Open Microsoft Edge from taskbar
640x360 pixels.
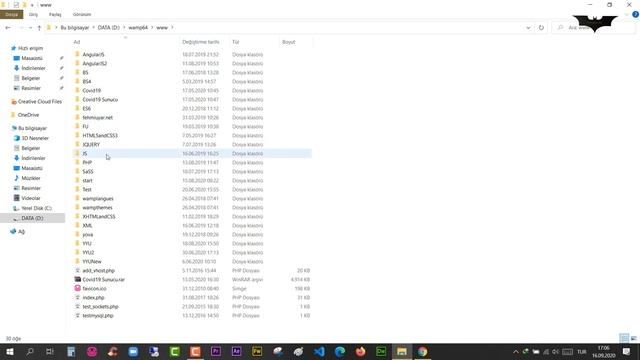pos(340,351)
